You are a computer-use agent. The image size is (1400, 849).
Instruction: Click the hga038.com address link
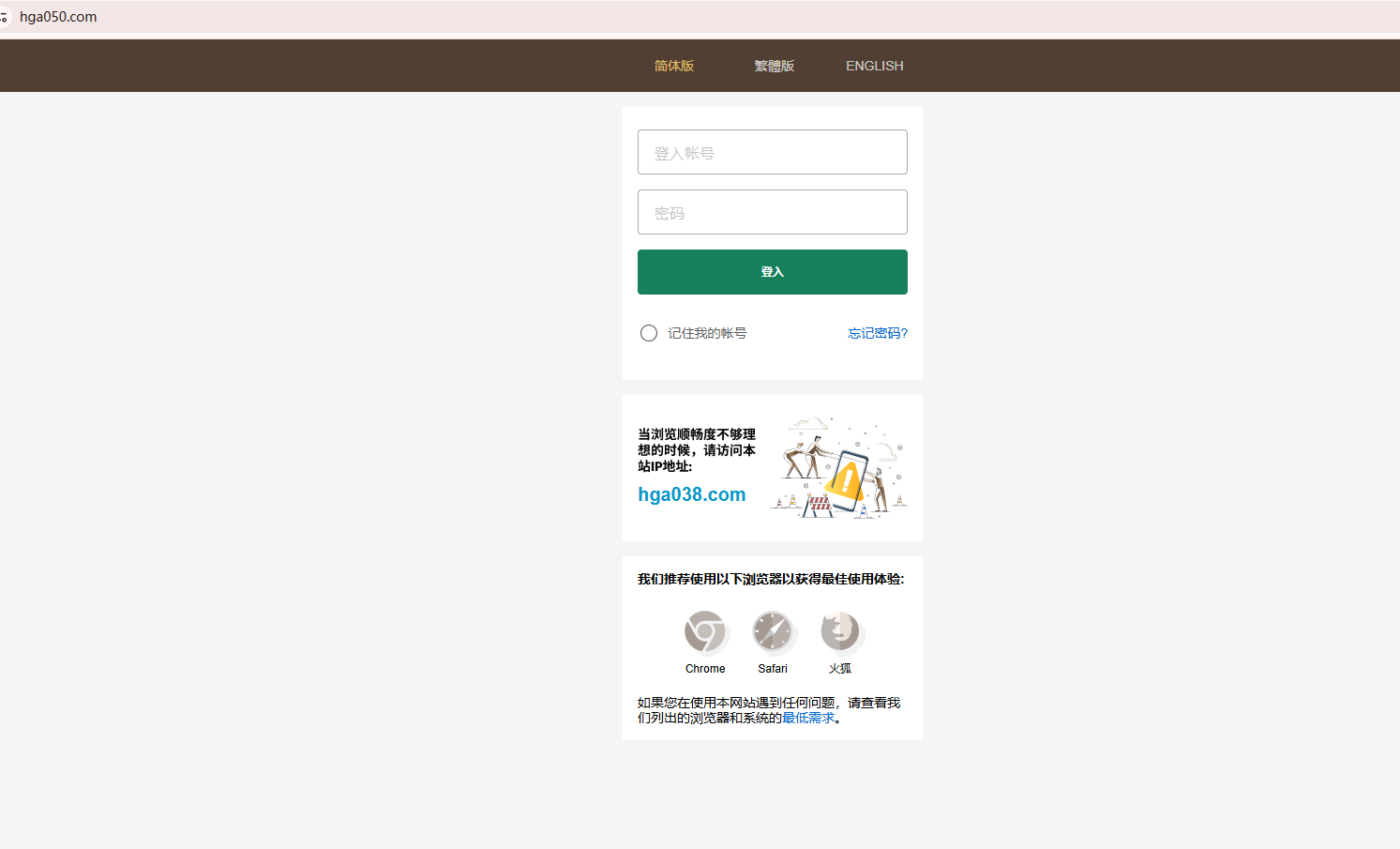pyautogui.click(x=691, y=493)
